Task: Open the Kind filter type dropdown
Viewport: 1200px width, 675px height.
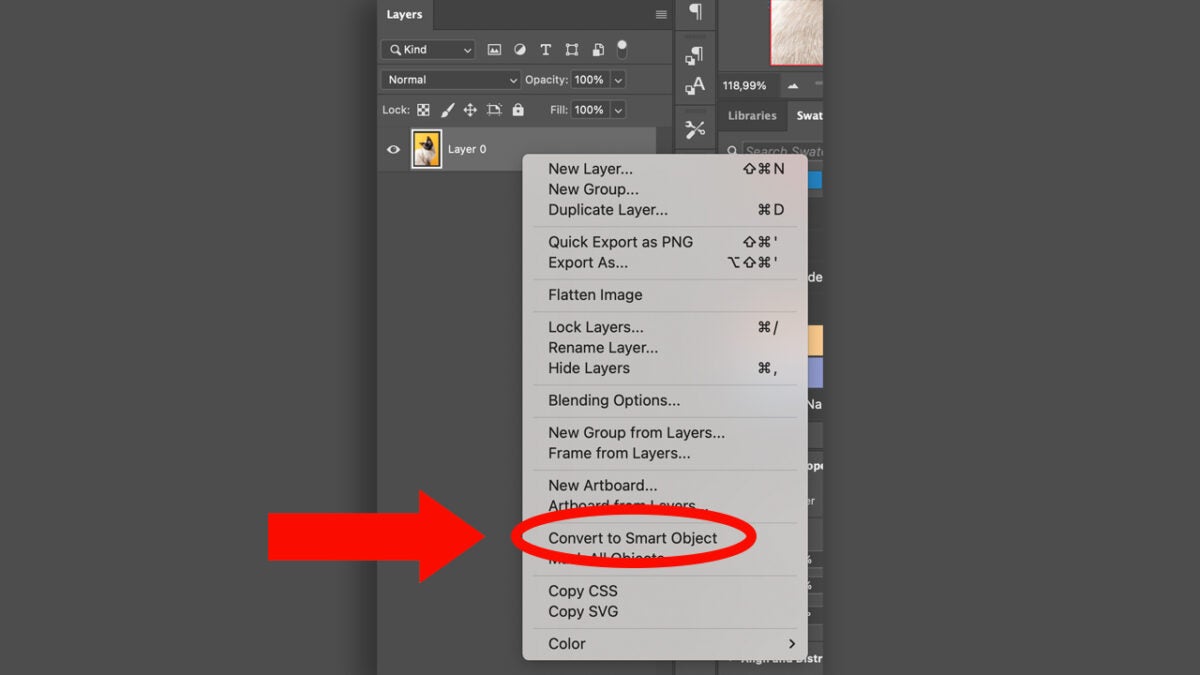Action: coord(428,50)
